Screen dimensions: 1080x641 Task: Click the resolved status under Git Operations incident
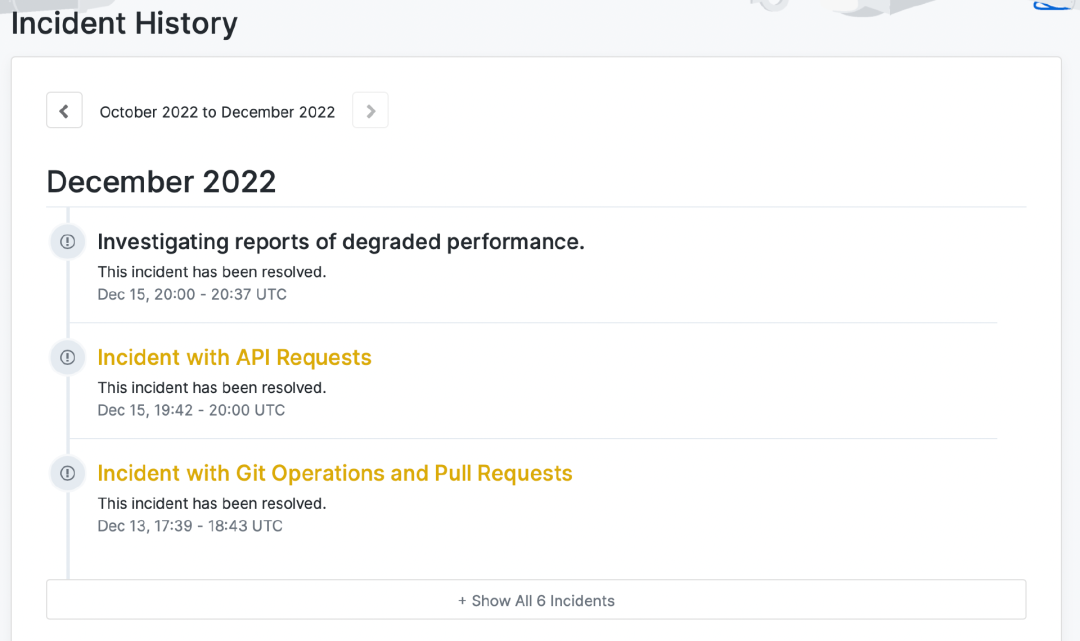click(211, 503)
